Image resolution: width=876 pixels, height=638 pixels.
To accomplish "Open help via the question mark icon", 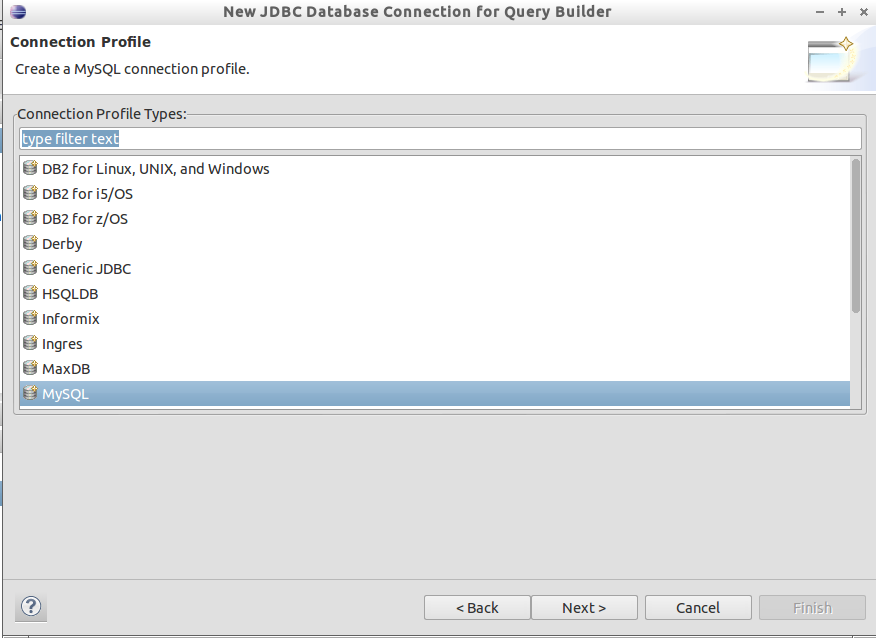I will [x=31, y=606].
